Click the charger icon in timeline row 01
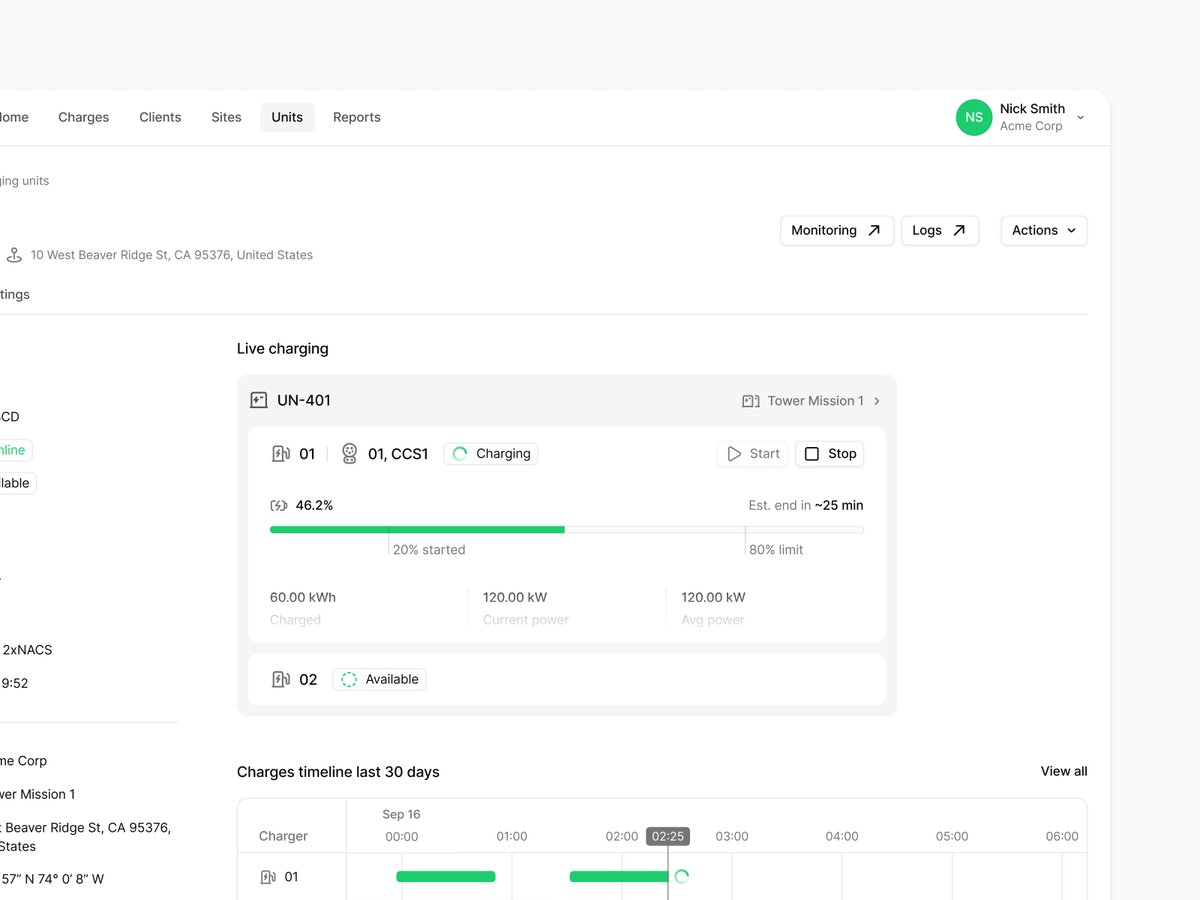1200x900 pixels. [268, 877]
